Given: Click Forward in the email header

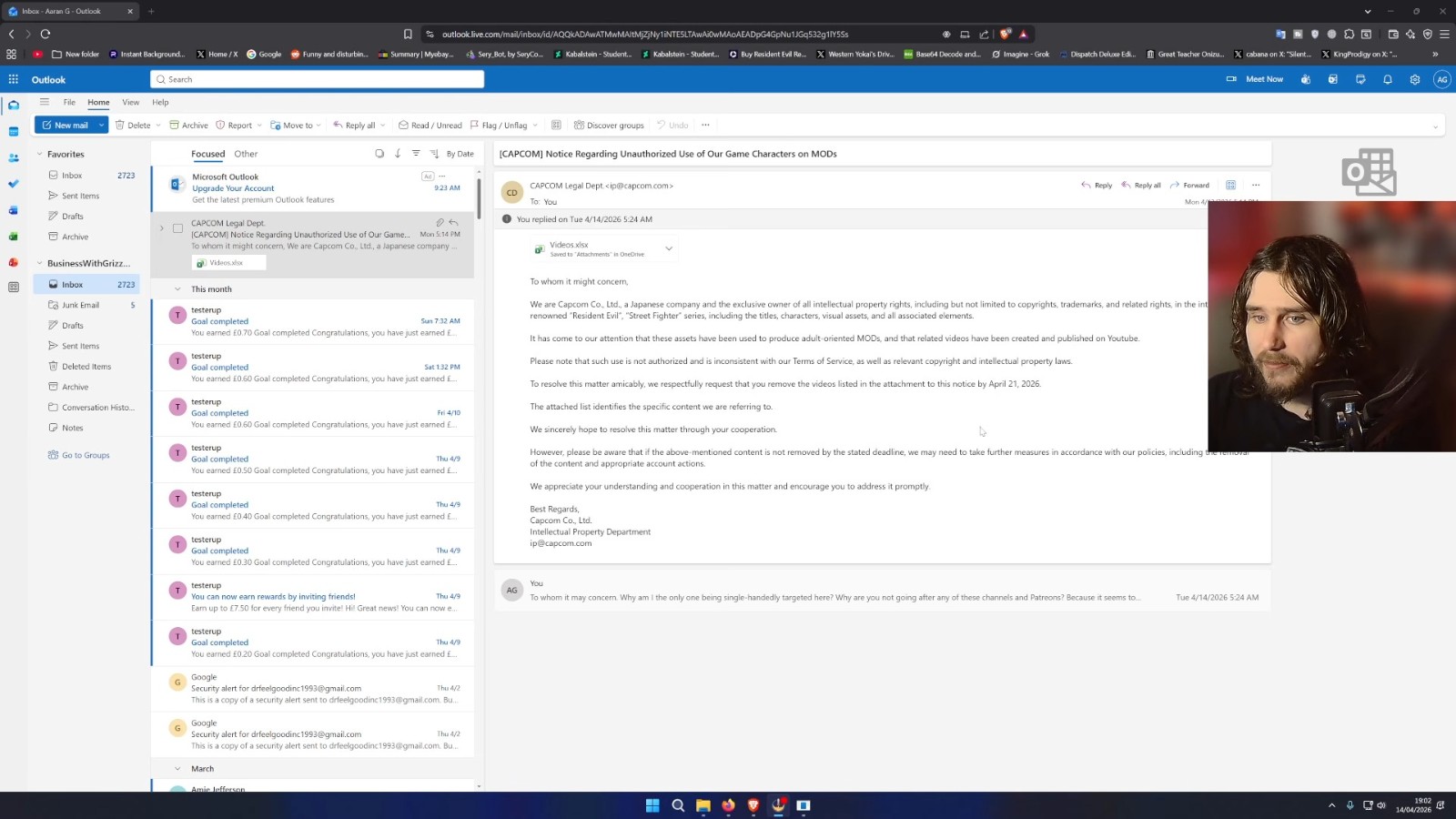Looking at the screenshot, I should [x=1189, y=186].
